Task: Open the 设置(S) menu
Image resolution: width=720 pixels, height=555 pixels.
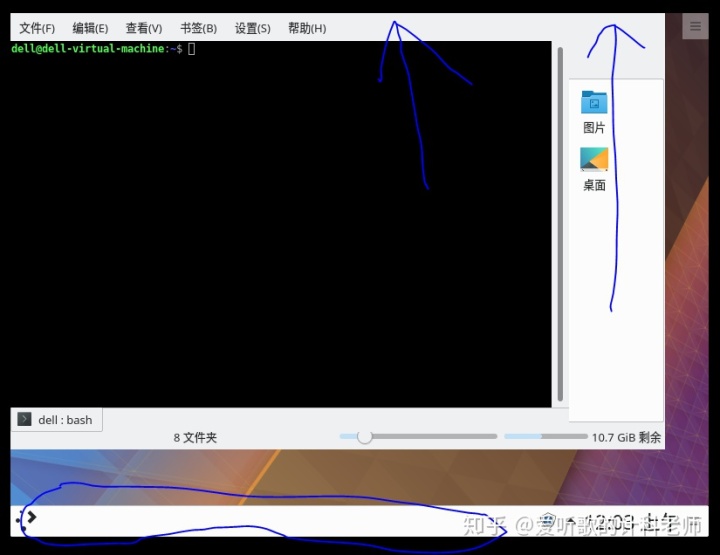Action: (253, 28)
